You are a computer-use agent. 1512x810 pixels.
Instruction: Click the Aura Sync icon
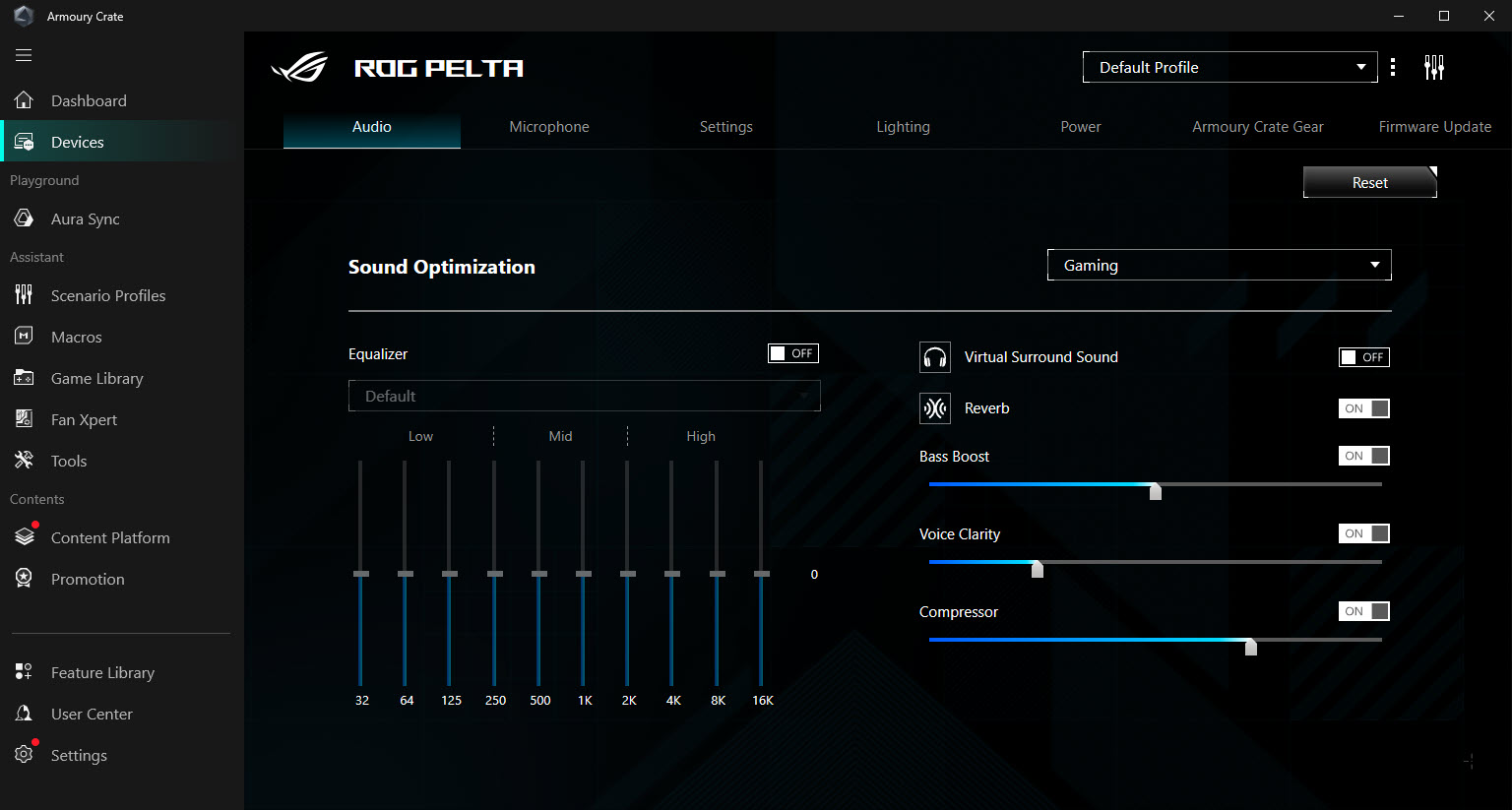click(25, 218)
